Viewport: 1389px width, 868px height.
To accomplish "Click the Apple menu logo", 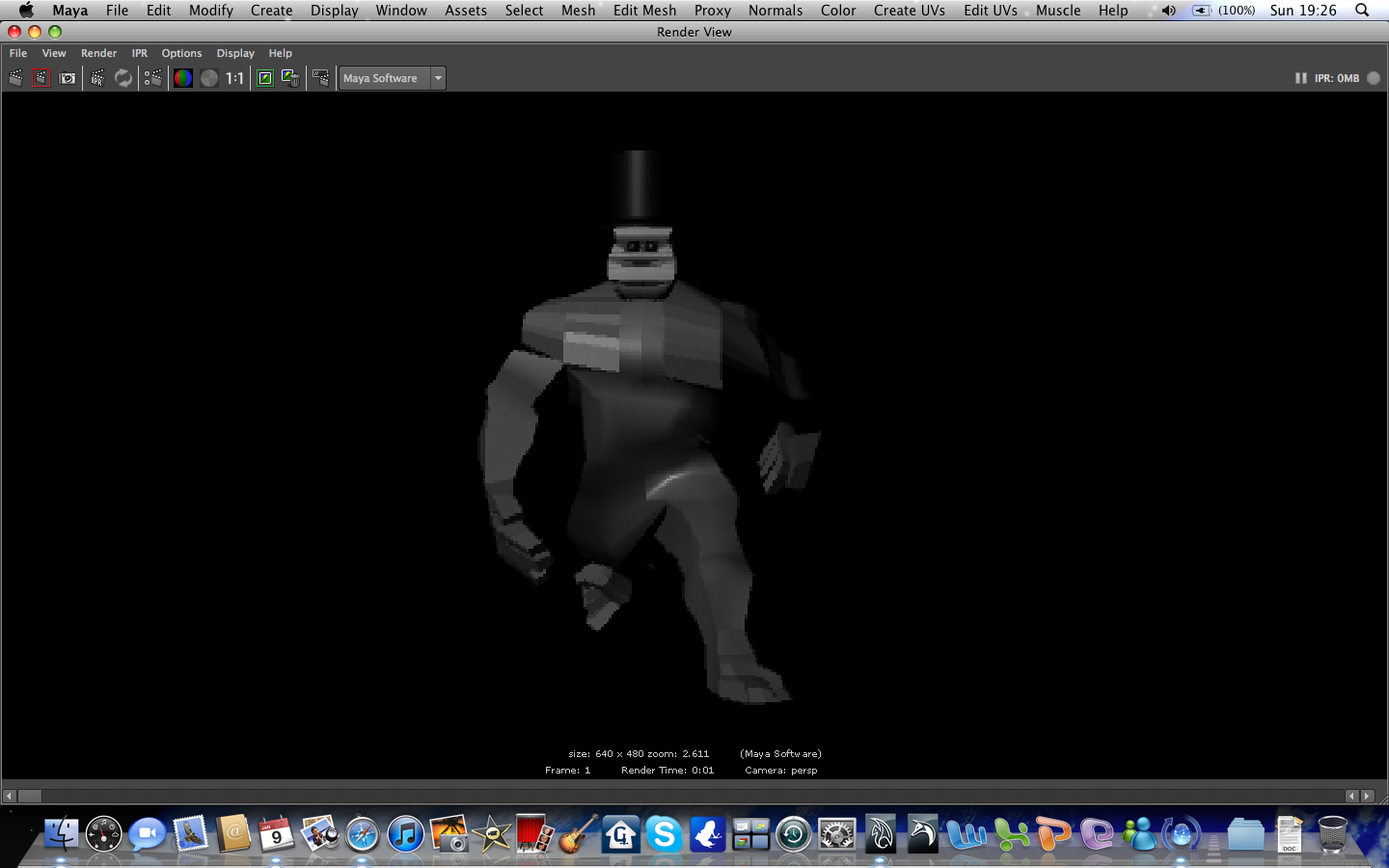I will tap(26, 10).
